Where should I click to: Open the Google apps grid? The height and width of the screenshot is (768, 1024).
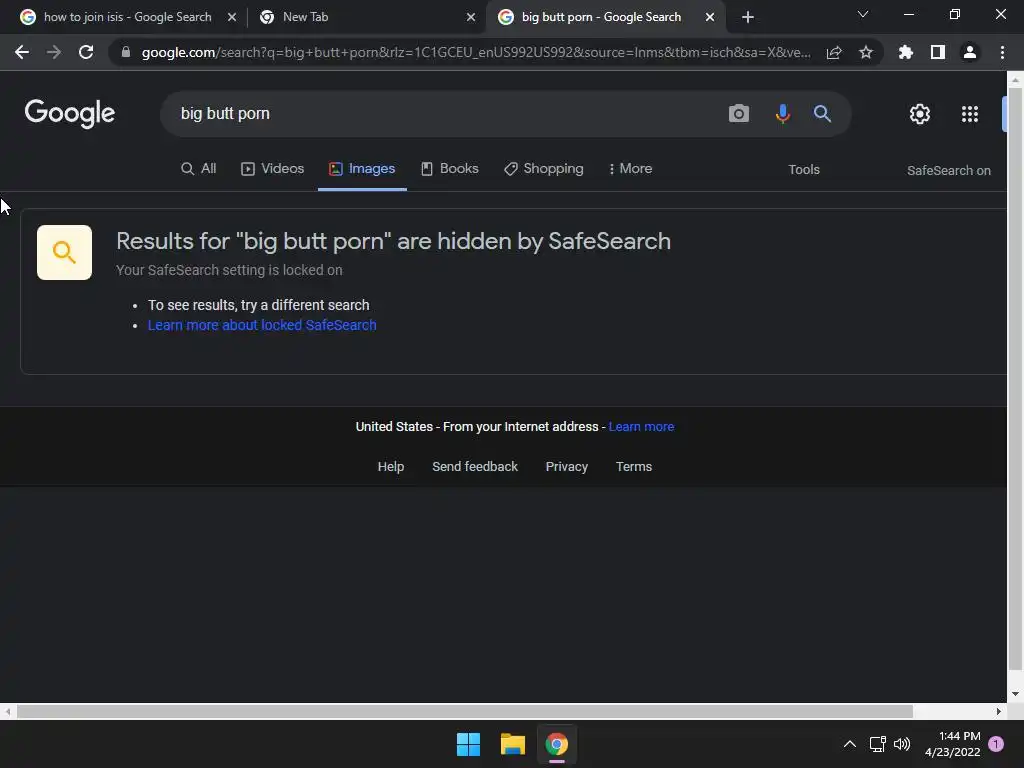pos(970,114)
